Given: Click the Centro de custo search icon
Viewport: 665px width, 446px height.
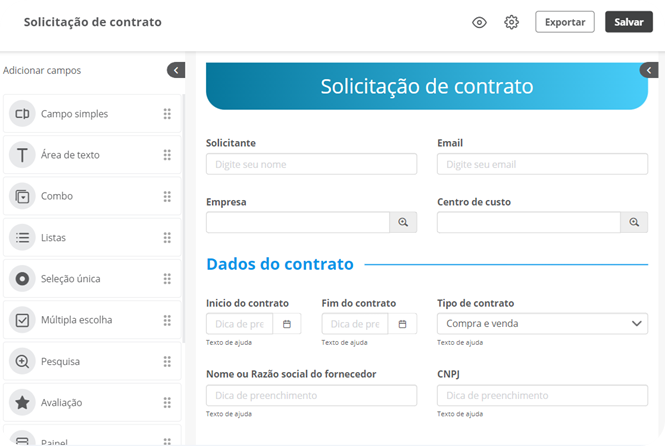Looking at the screenshot, I should click(x=634, y=222).
